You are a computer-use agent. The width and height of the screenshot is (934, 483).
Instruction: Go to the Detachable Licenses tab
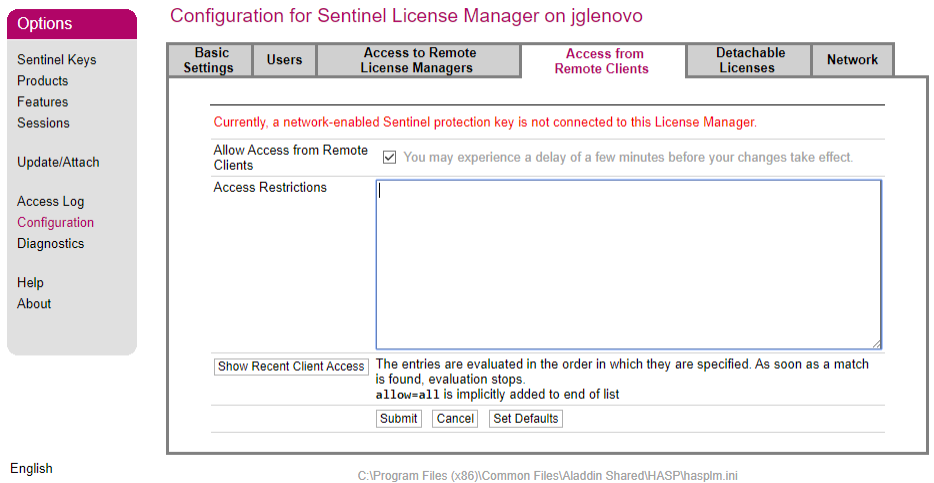pos(748,60)
